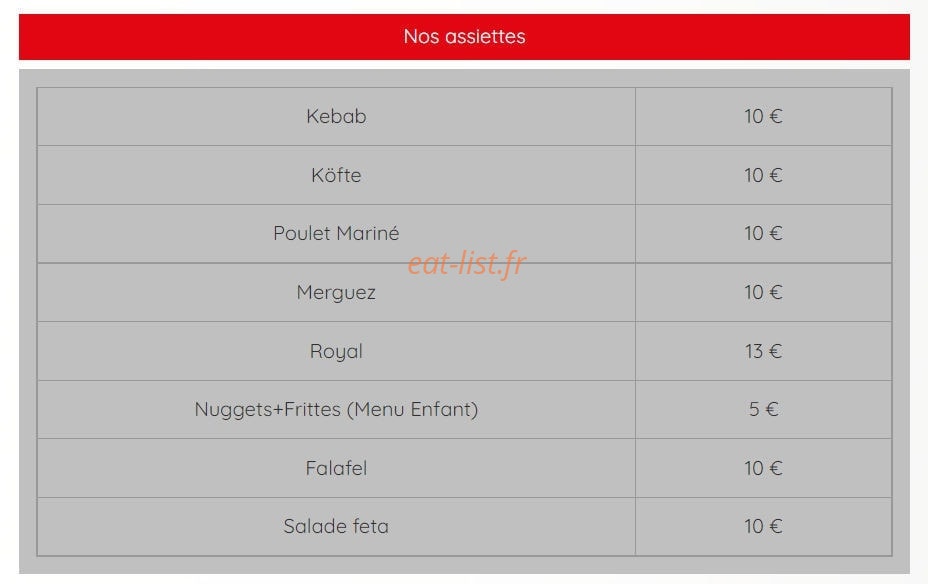Select the Royal plate name
The width and height of the screenshot is (928, 584).
click(x=336, y=351)
